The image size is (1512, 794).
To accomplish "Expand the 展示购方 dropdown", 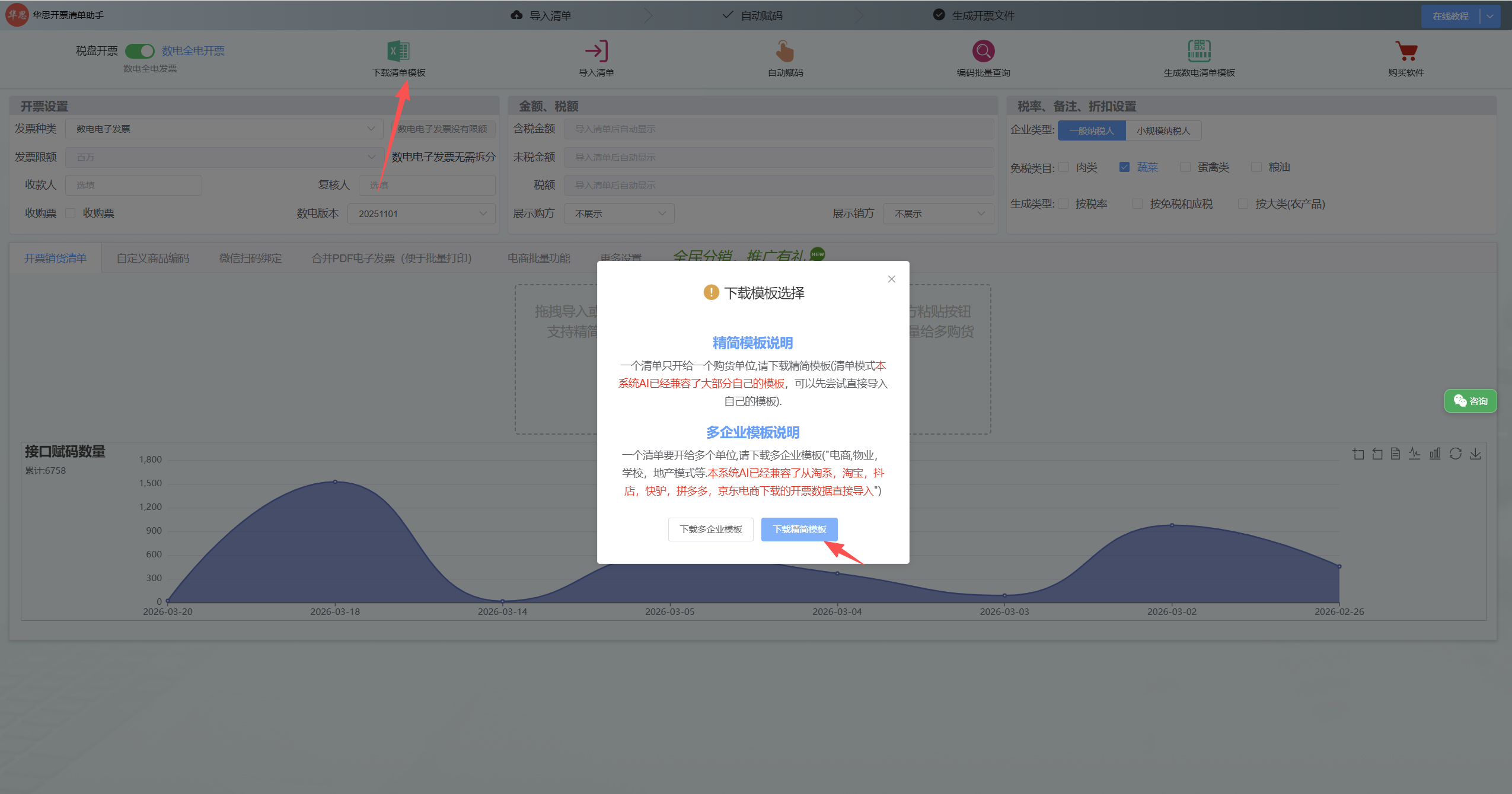I will click(619, 214).
